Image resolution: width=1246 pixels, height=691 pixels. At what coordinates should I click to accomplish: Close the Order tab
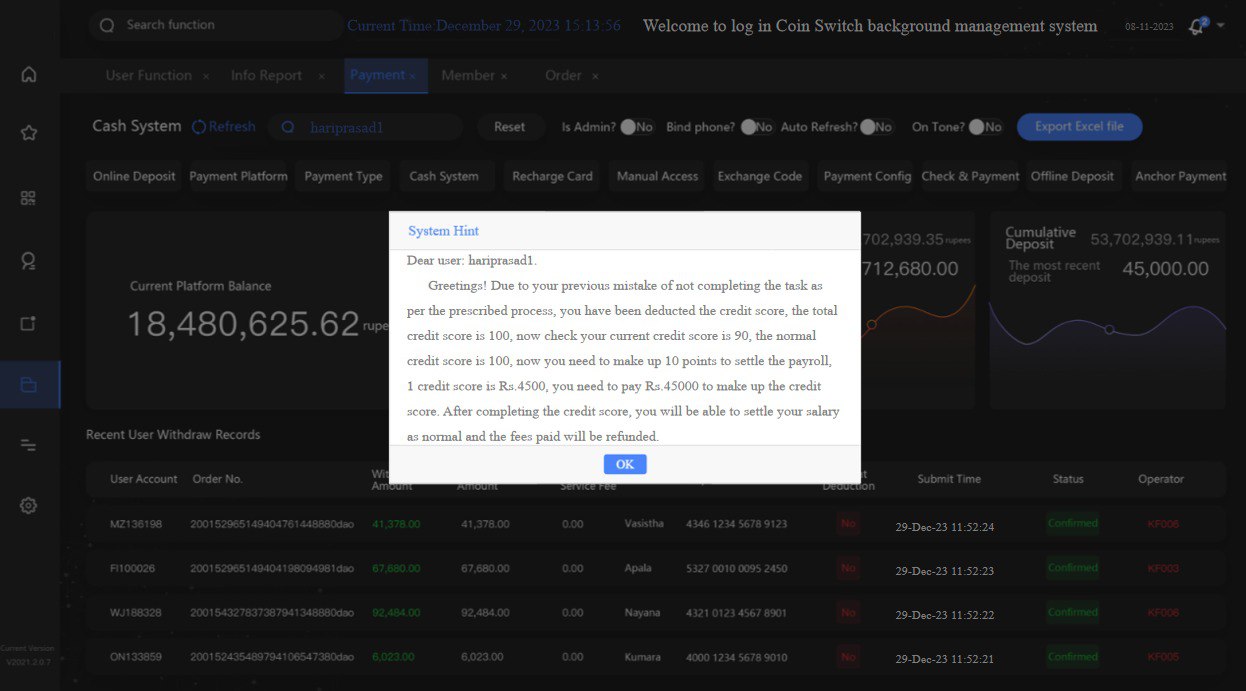595,76
